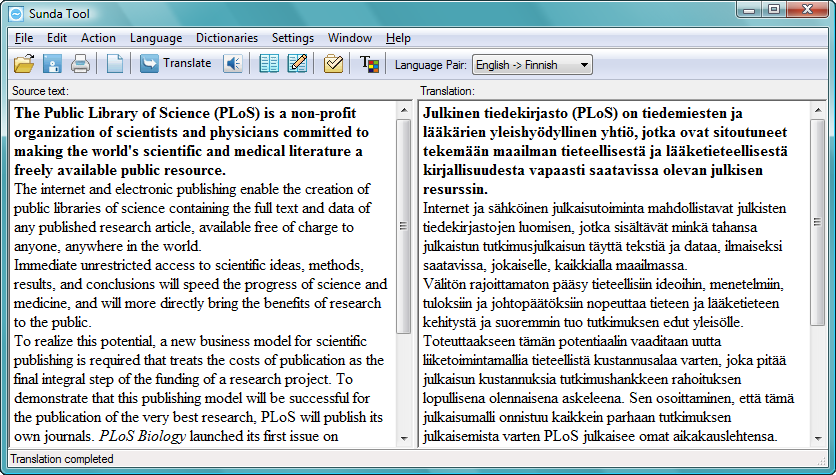This screenshot has height=475, width=836.
Task: Open the Help menu
Action: click(x=398, y=38)
